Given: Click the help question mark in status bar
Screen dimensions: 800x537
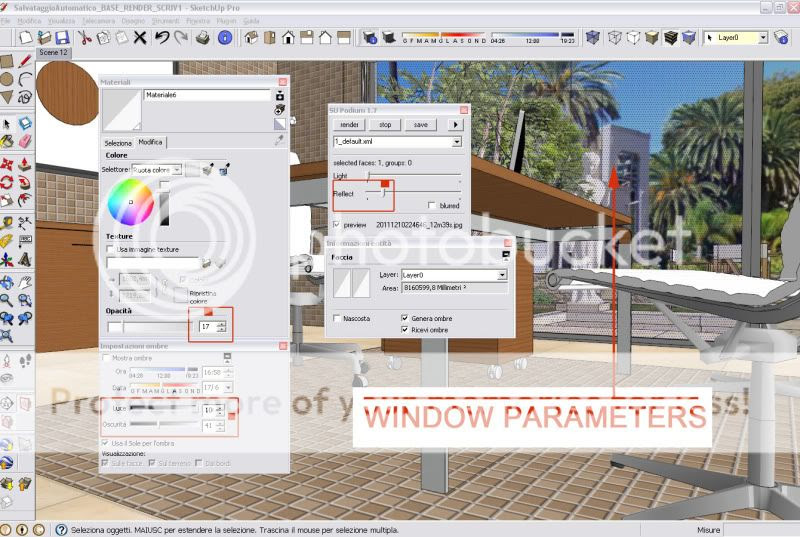Looking at the screenshot, I should point(61,530).
